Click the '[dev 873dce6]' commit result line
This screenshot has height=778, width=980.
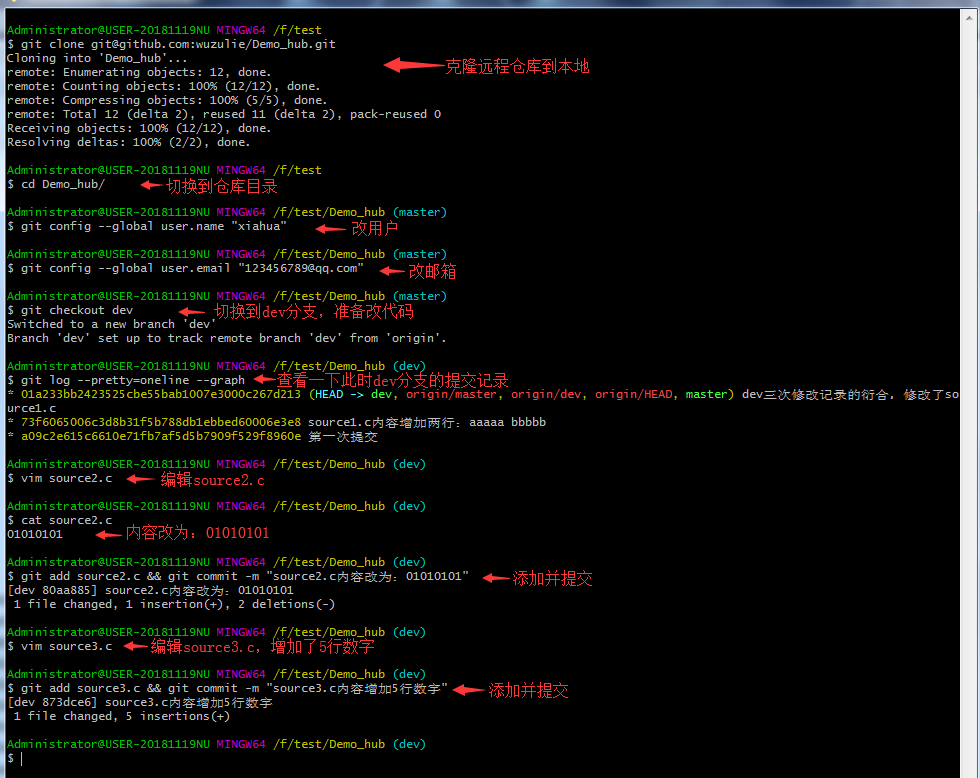click(140, 702)
